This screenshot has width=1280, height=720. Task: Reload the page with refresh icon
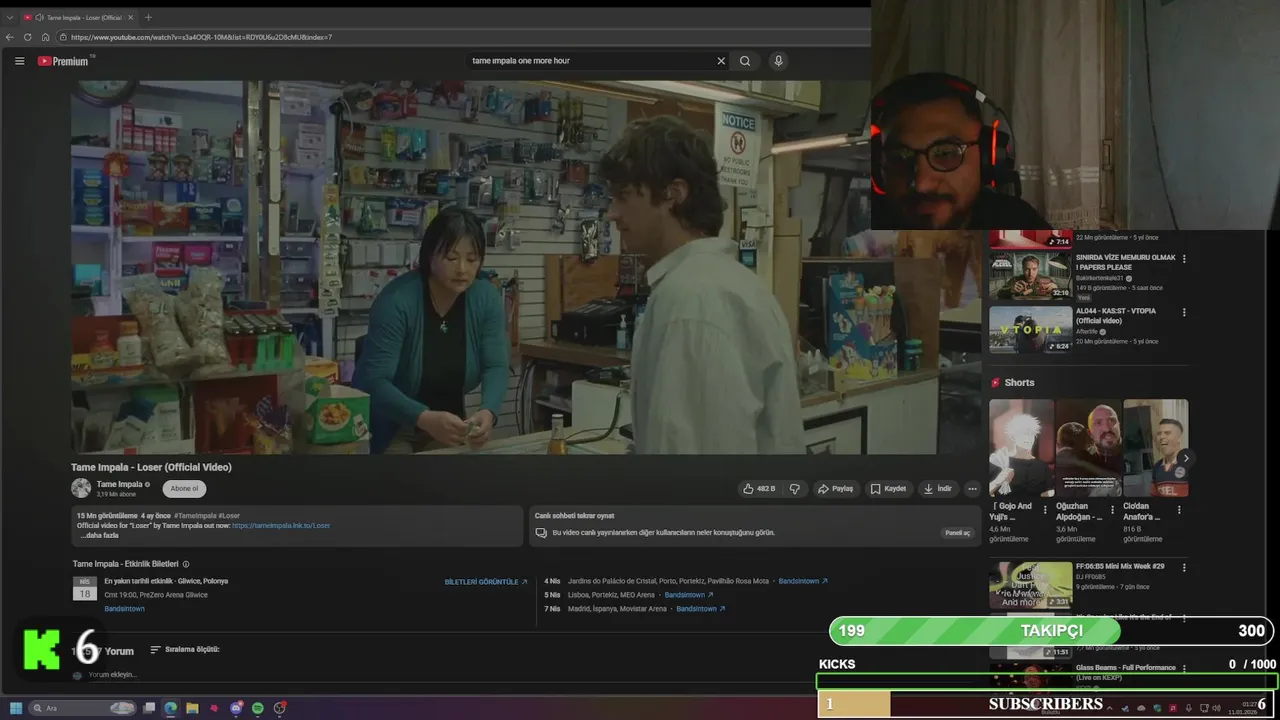point(27,37)
